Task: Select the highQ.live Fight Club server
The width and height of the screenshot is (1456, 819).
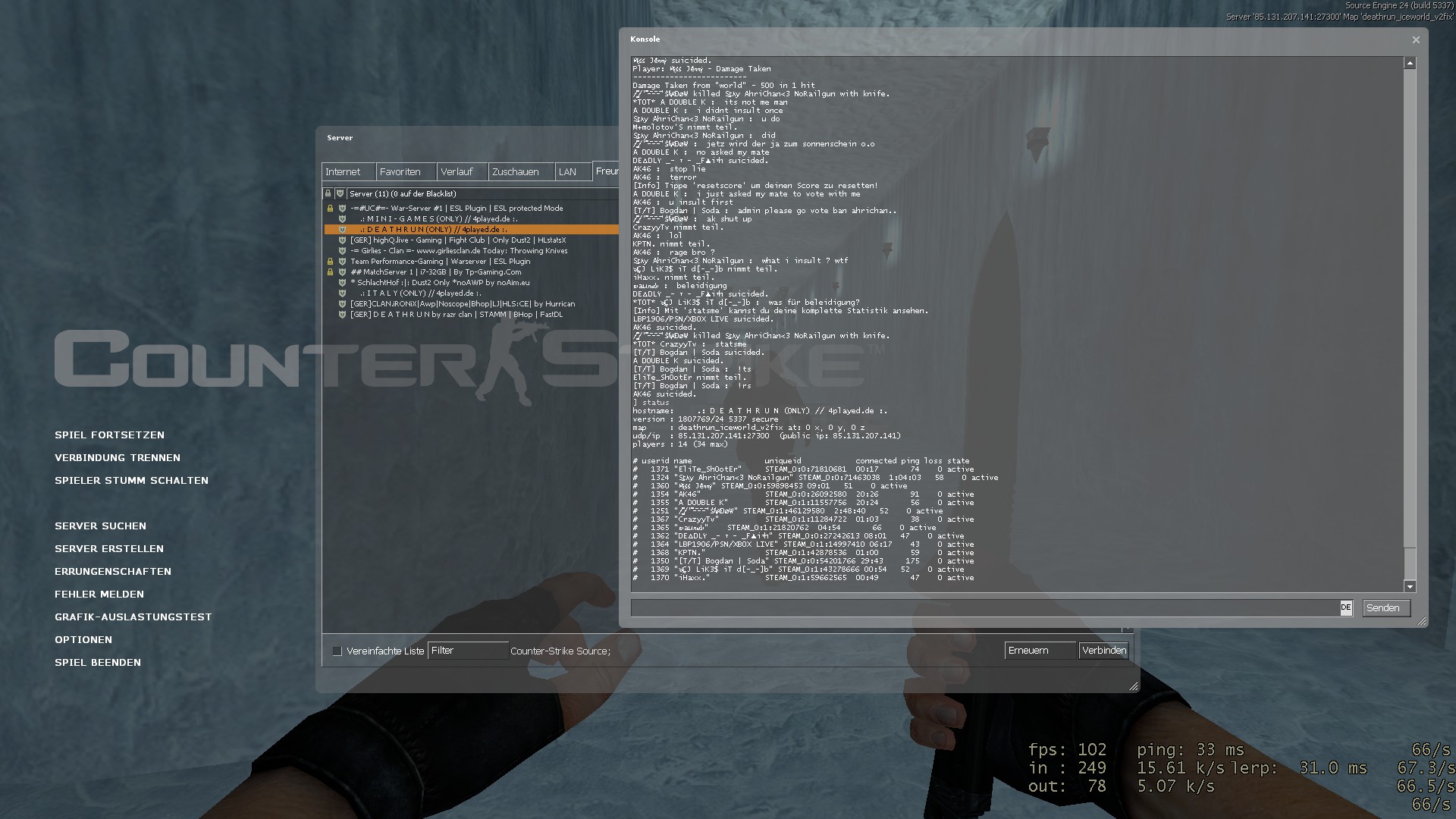Action: [471, 240]
